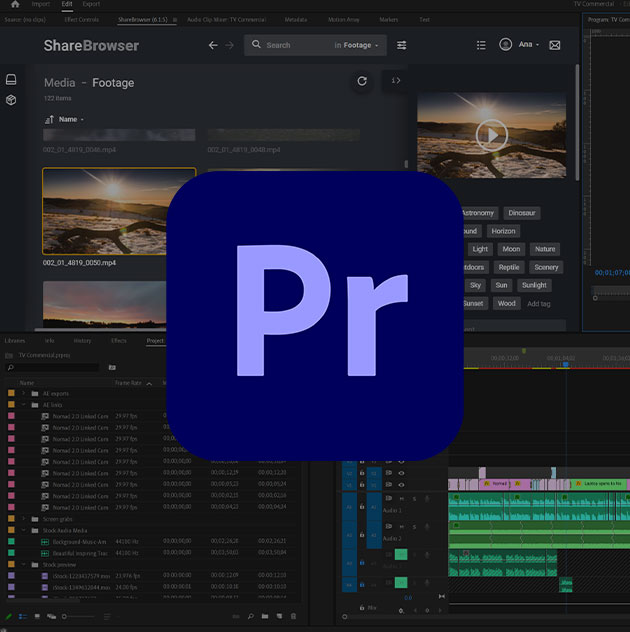
Task: Toggle sync lock on Audio 2 track
Action: [x=389, y=527]
